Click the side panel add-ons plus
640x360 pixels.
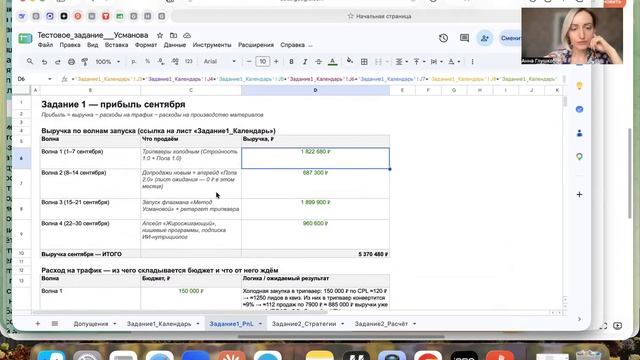pyautogui.click(x=579, y=195)
